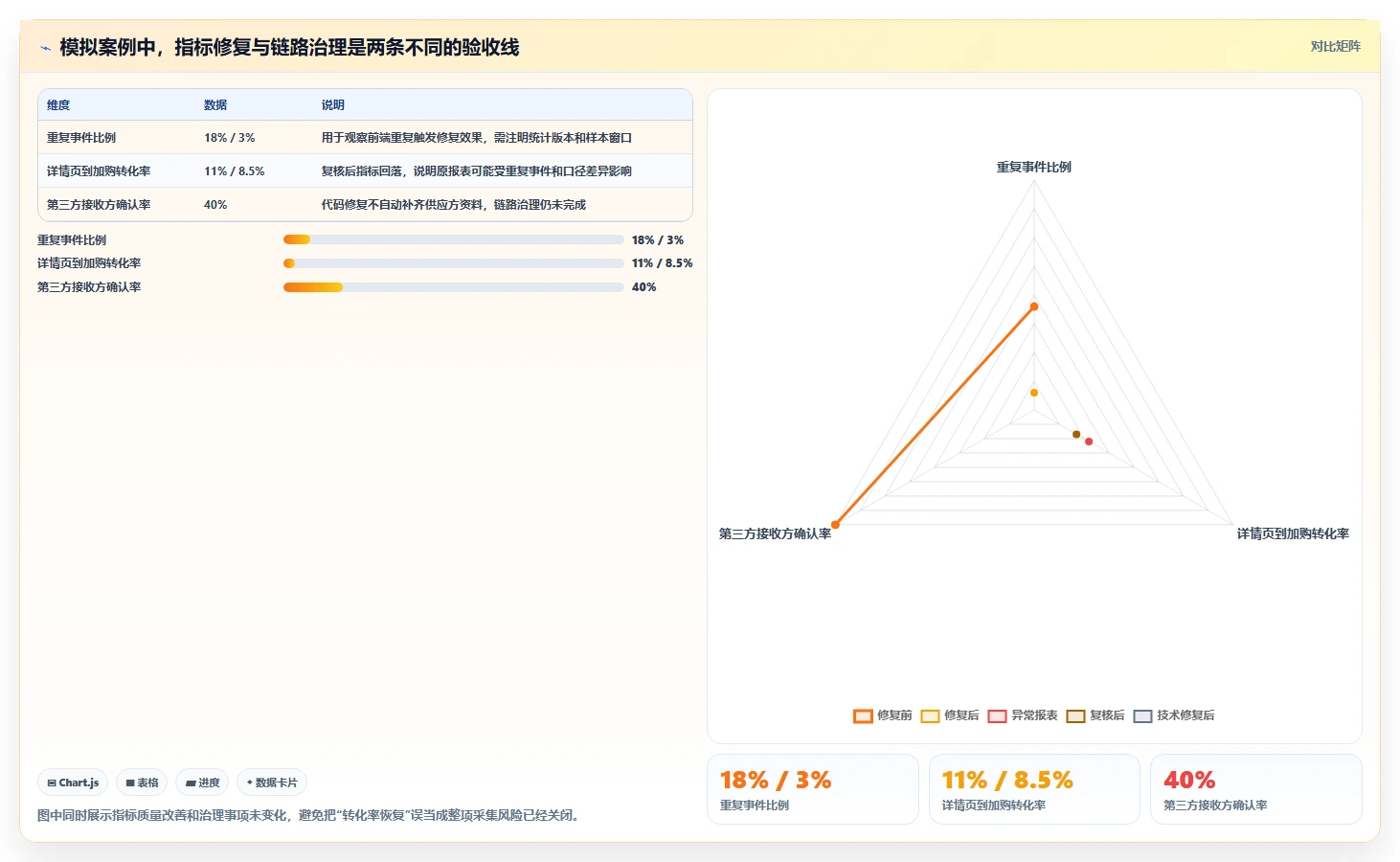Click the footer note beginning 图中同时展示
The width and height of the screenshot is (1400, 862).
pyautogui.click(x=310, y=816)
